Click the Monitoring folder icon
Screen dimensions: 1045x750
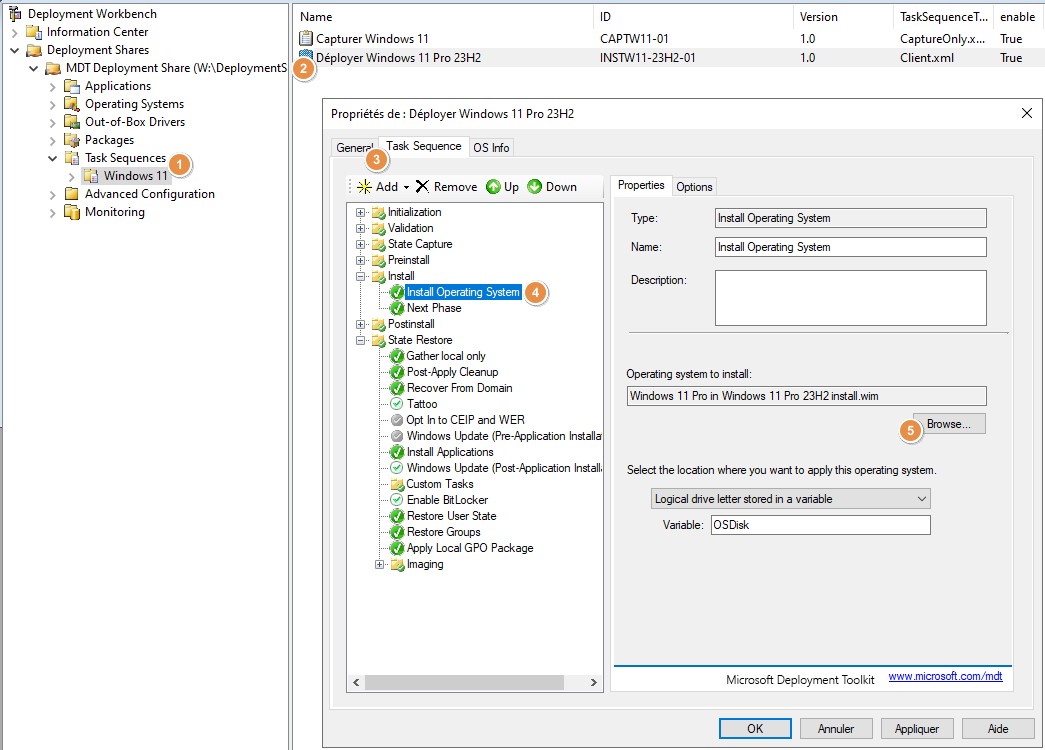click(72, 212)
